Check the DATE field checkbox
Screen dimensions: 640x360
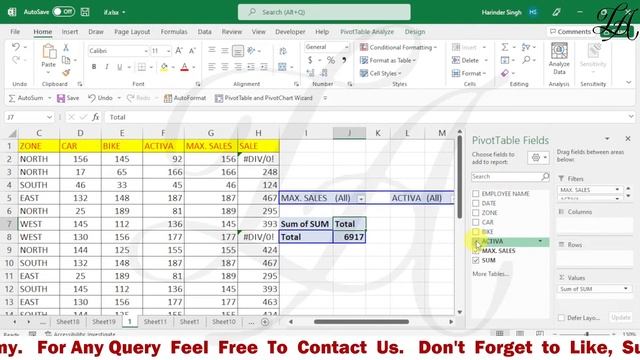(476, 203)
